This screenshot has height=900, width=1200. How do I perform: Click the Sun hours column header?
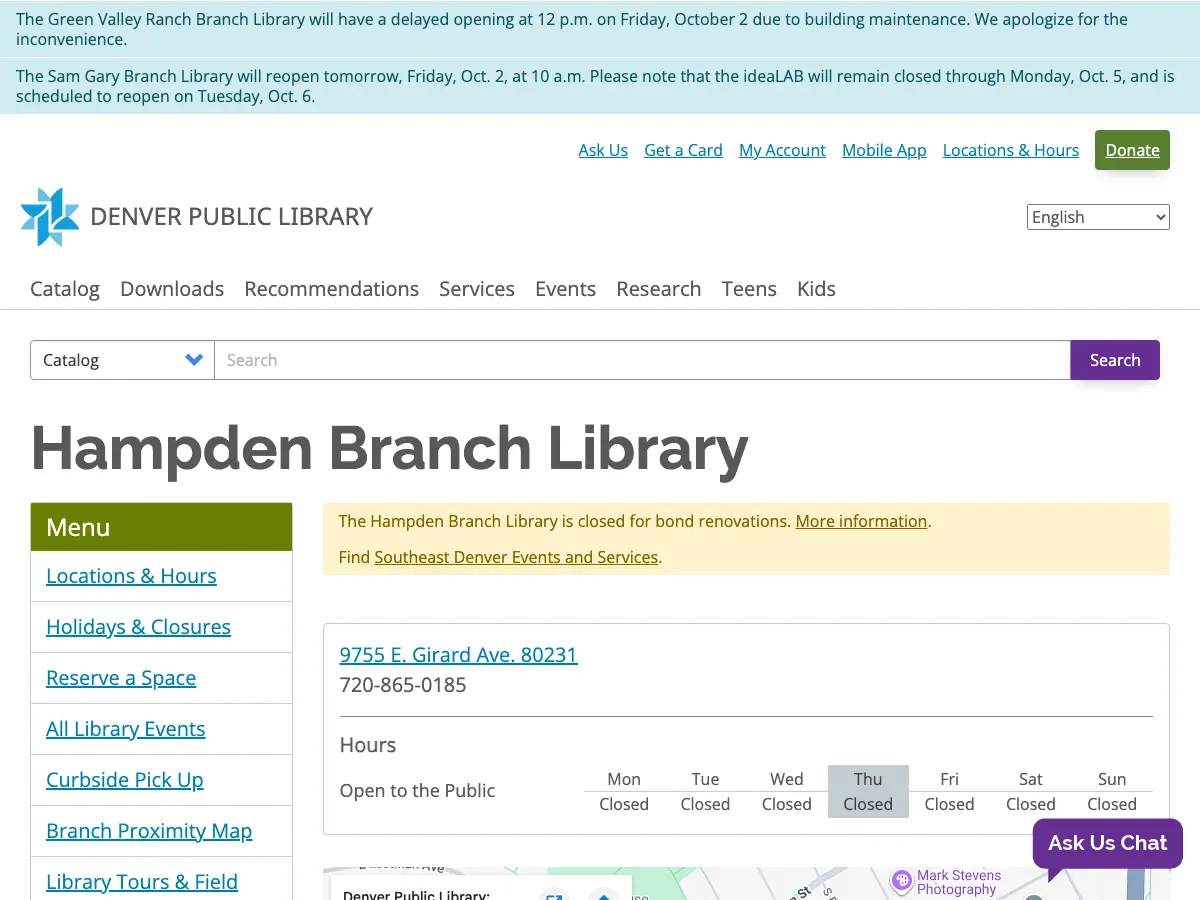point(1112,779)
